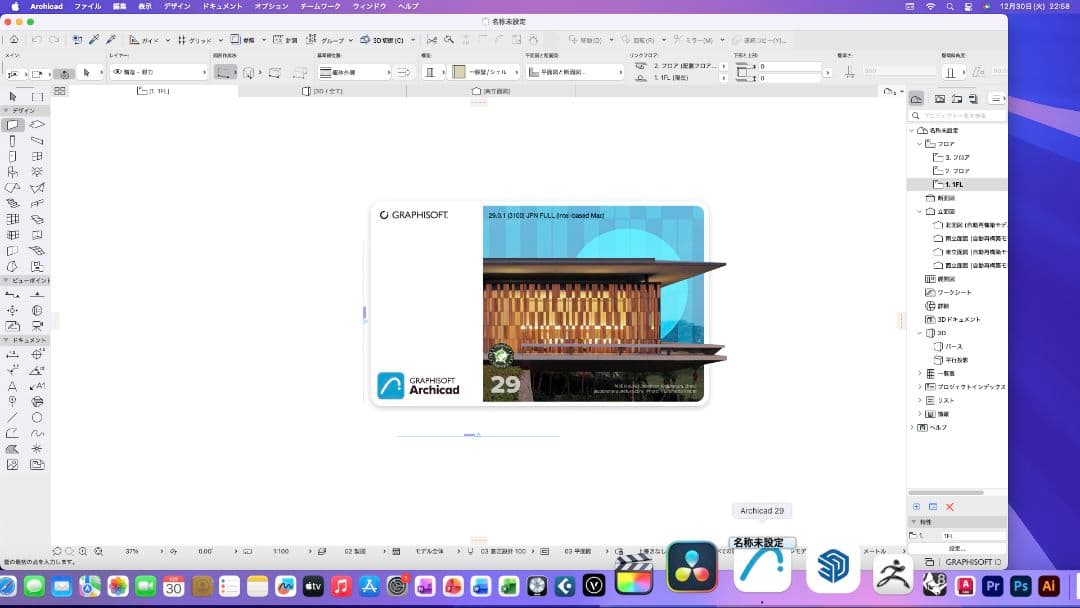1080x608 pixels.
Task: Toggle the ガイド button in the toolbar
Action: [141, 40]
